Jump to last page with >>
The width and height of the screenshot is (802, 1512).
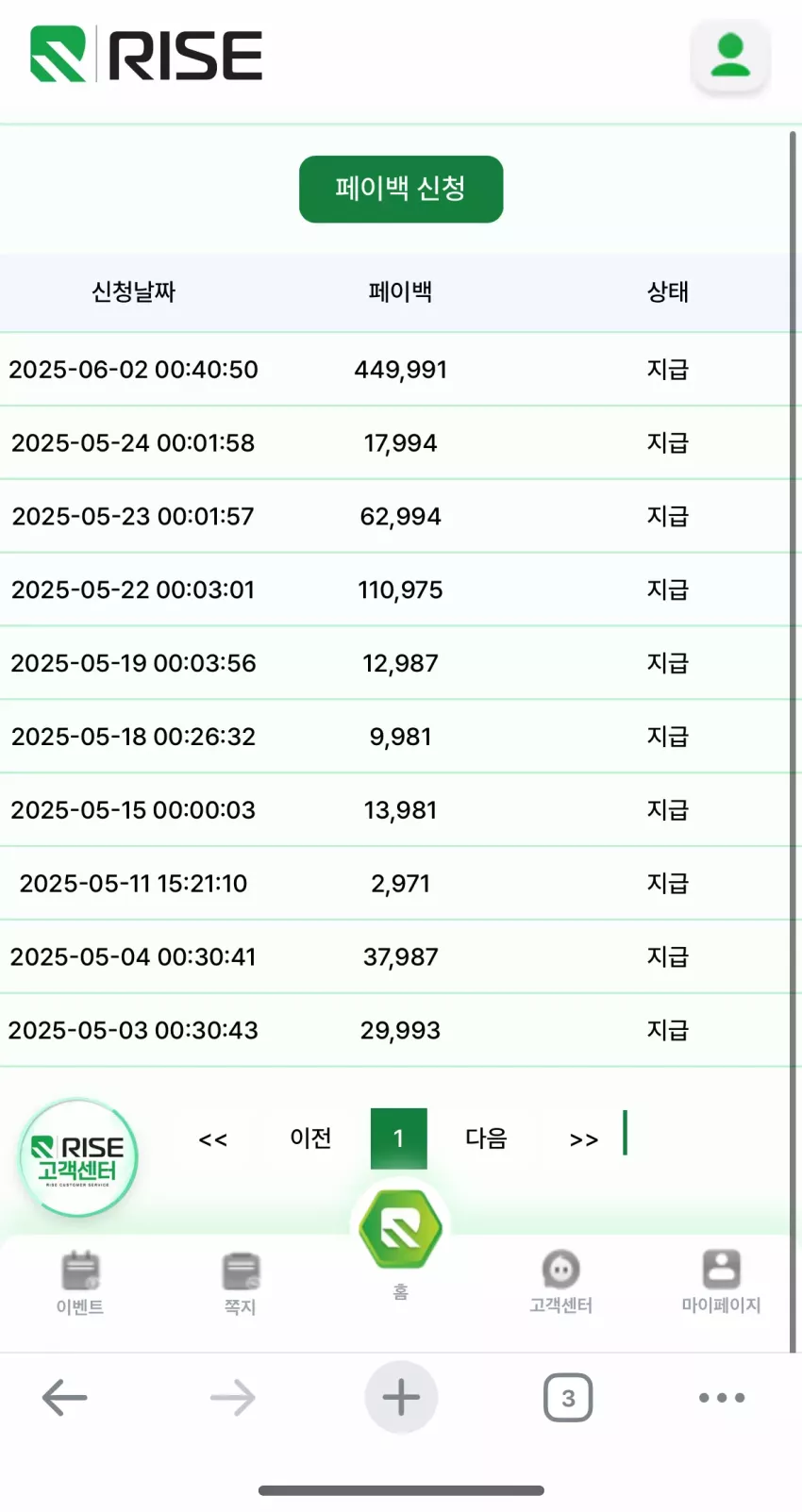[x=584, y=1139]
